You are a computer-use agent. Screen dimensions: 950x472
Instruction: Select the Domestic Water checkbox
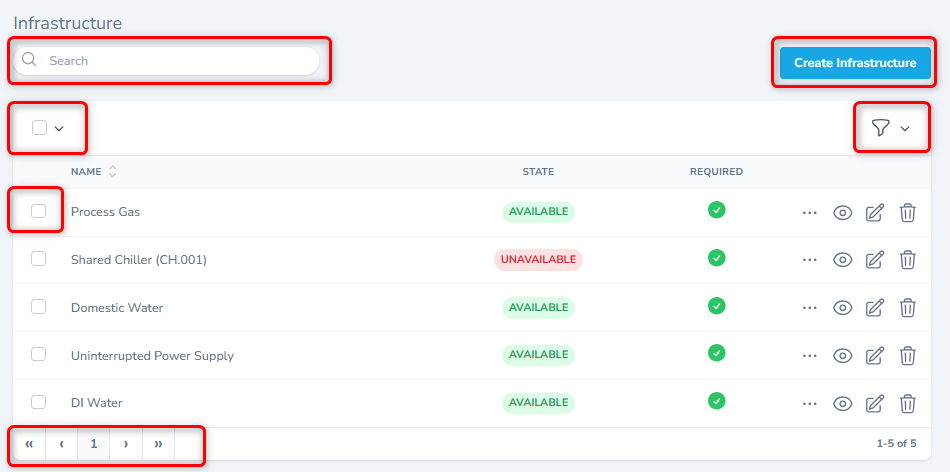tap(38, 307)
